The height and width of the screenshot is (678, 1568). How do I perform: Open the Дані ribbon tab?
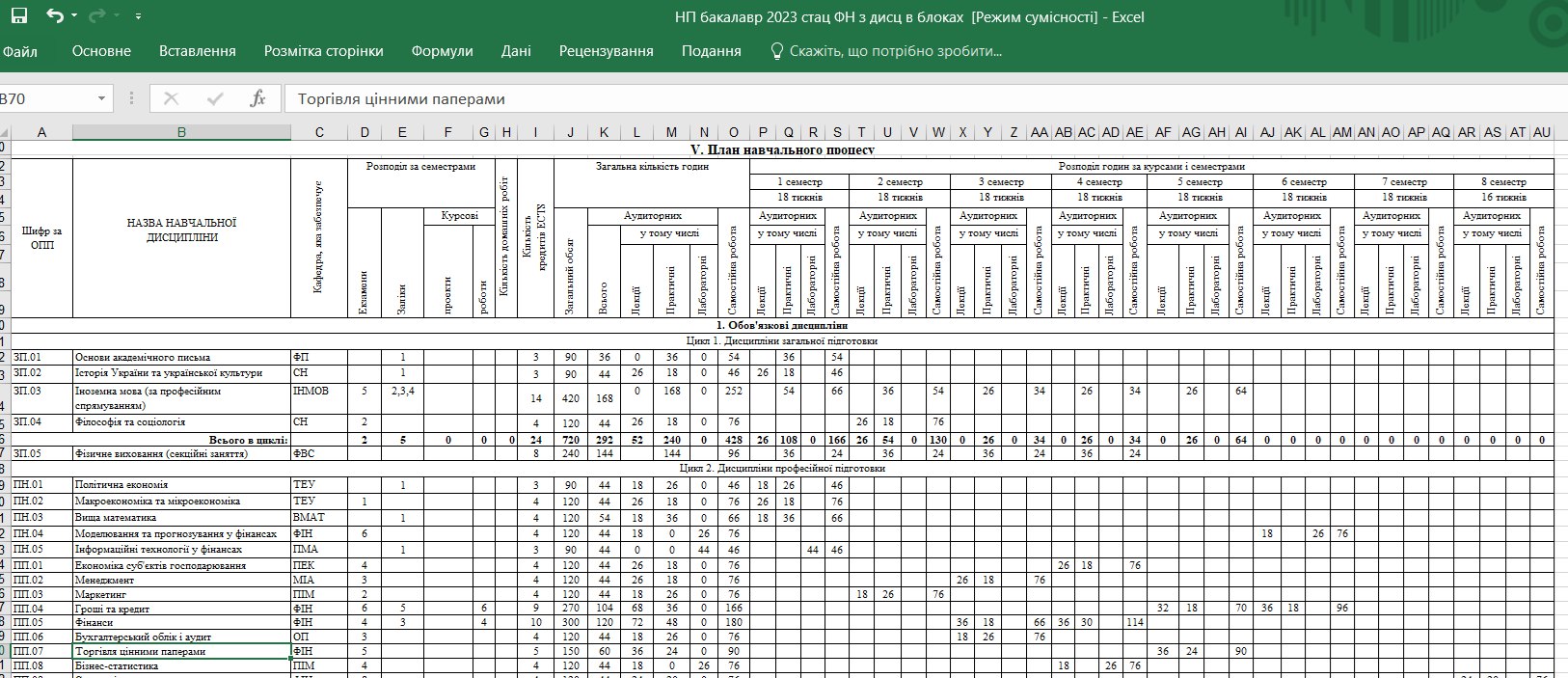(516, 51)
